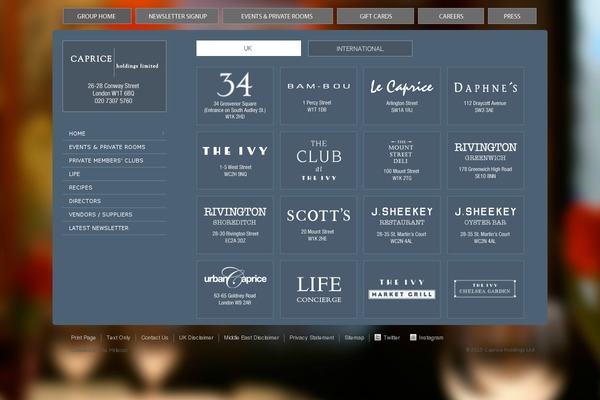Open the Scott's restaurant tile
Viewport: 600px width, 400px height.
pyautogui.click(x=318, y=225)
